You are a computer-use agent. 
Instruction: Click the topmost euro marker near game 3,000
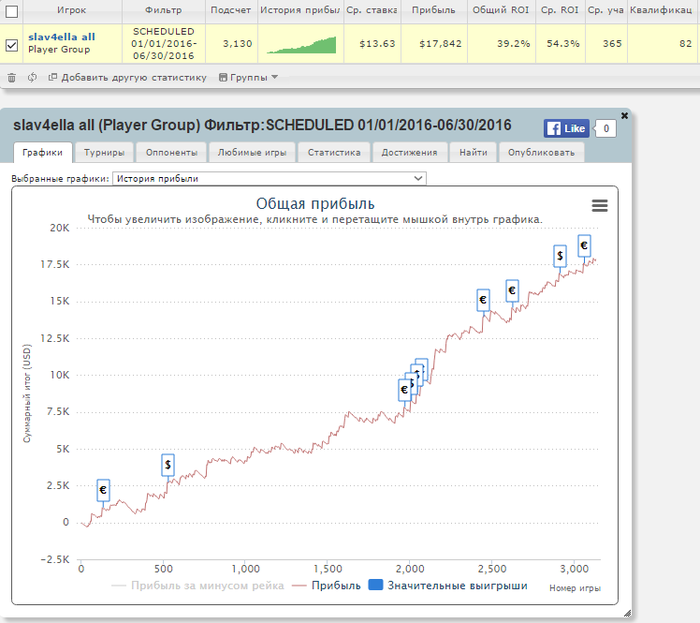pos(584,245)
